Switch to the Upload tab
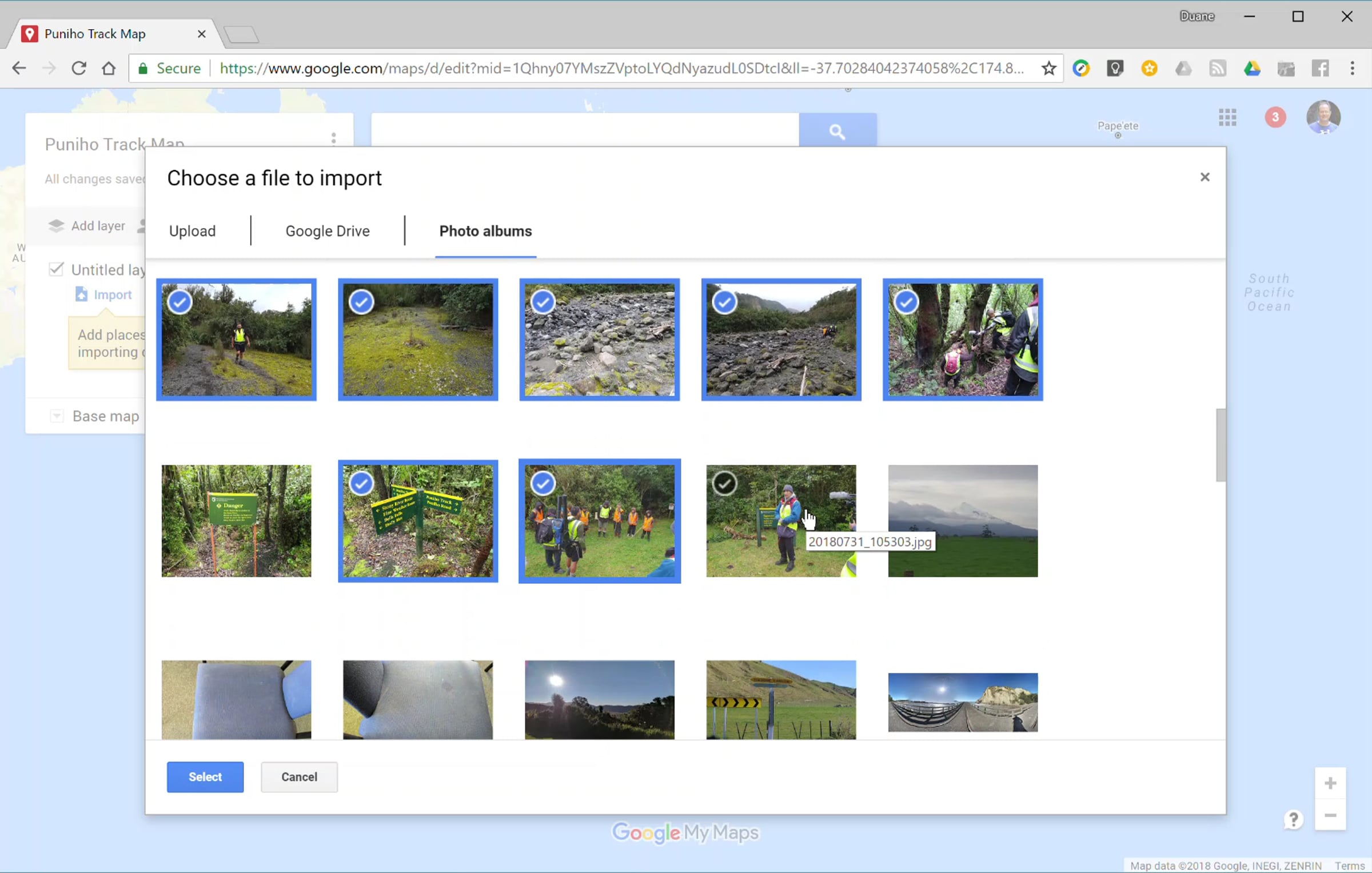This screenshot has width=1372, height=873. [192, 231]
